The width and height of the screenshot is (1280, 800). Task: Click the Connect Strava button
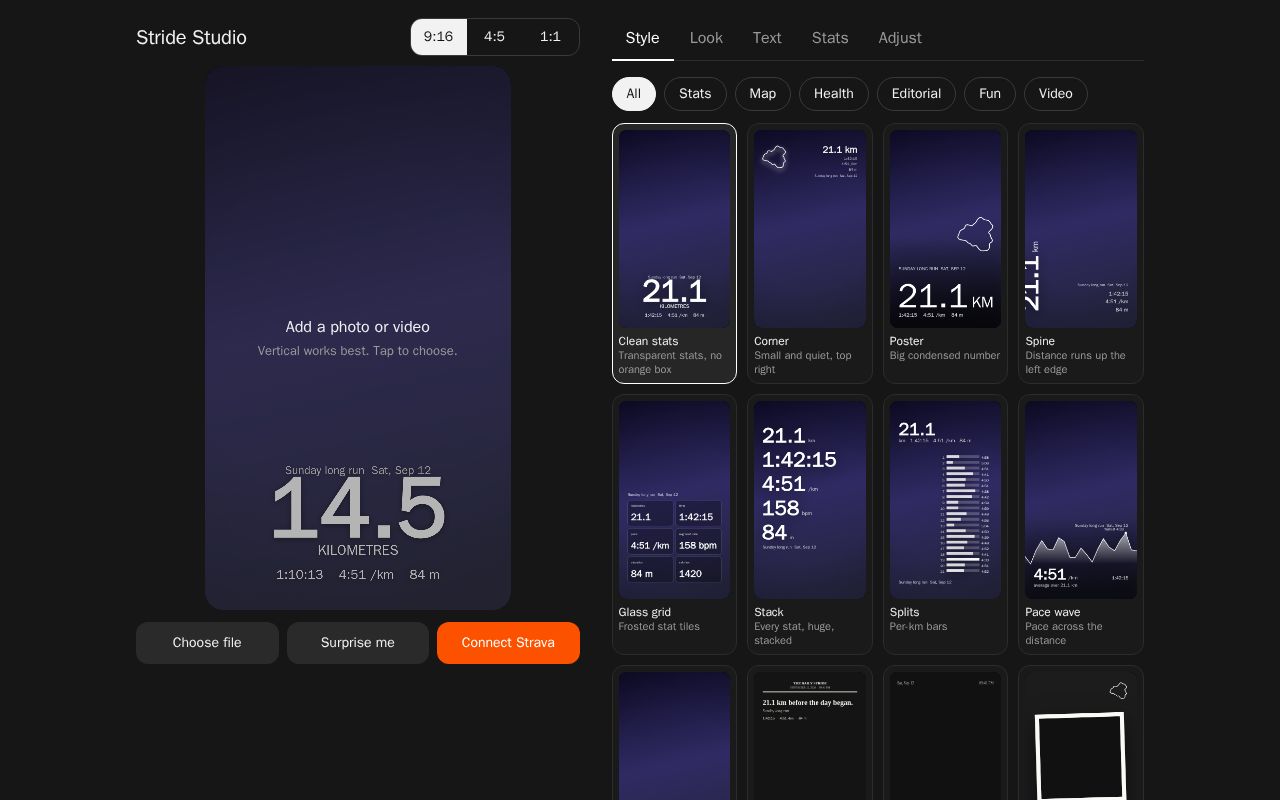click(508, 643)
